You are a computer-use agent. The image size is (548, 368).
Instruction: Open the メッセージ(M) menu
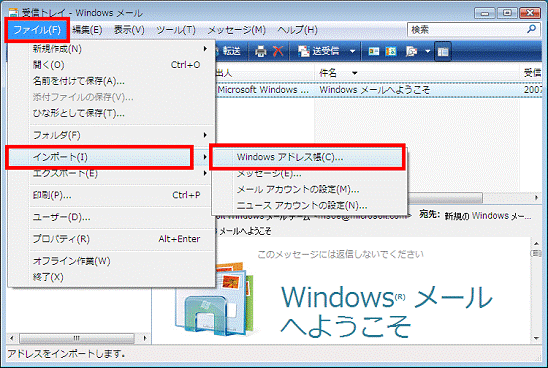pos(237,30)
